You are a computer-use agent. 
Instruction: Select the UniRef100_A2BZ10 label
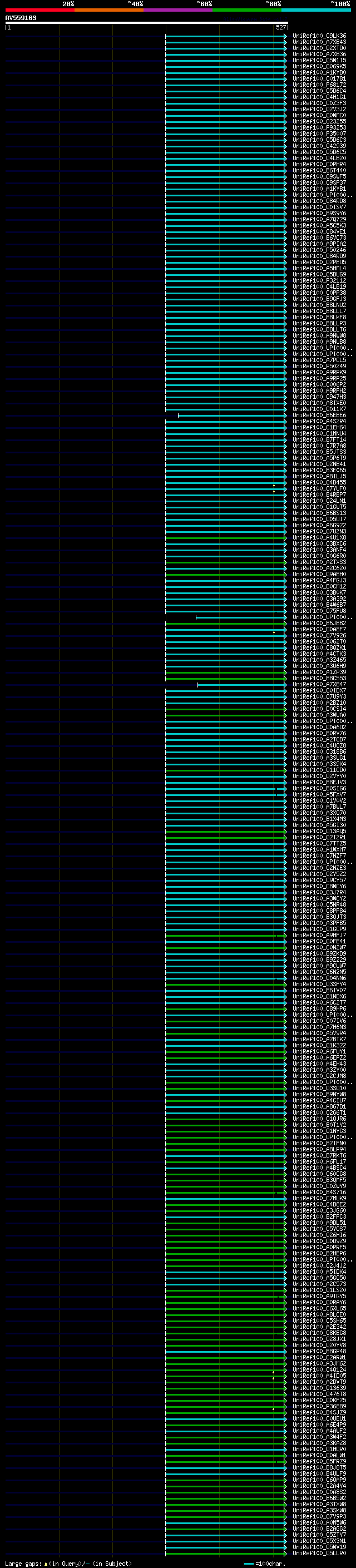pyautogui.click(x=319, y=703)
